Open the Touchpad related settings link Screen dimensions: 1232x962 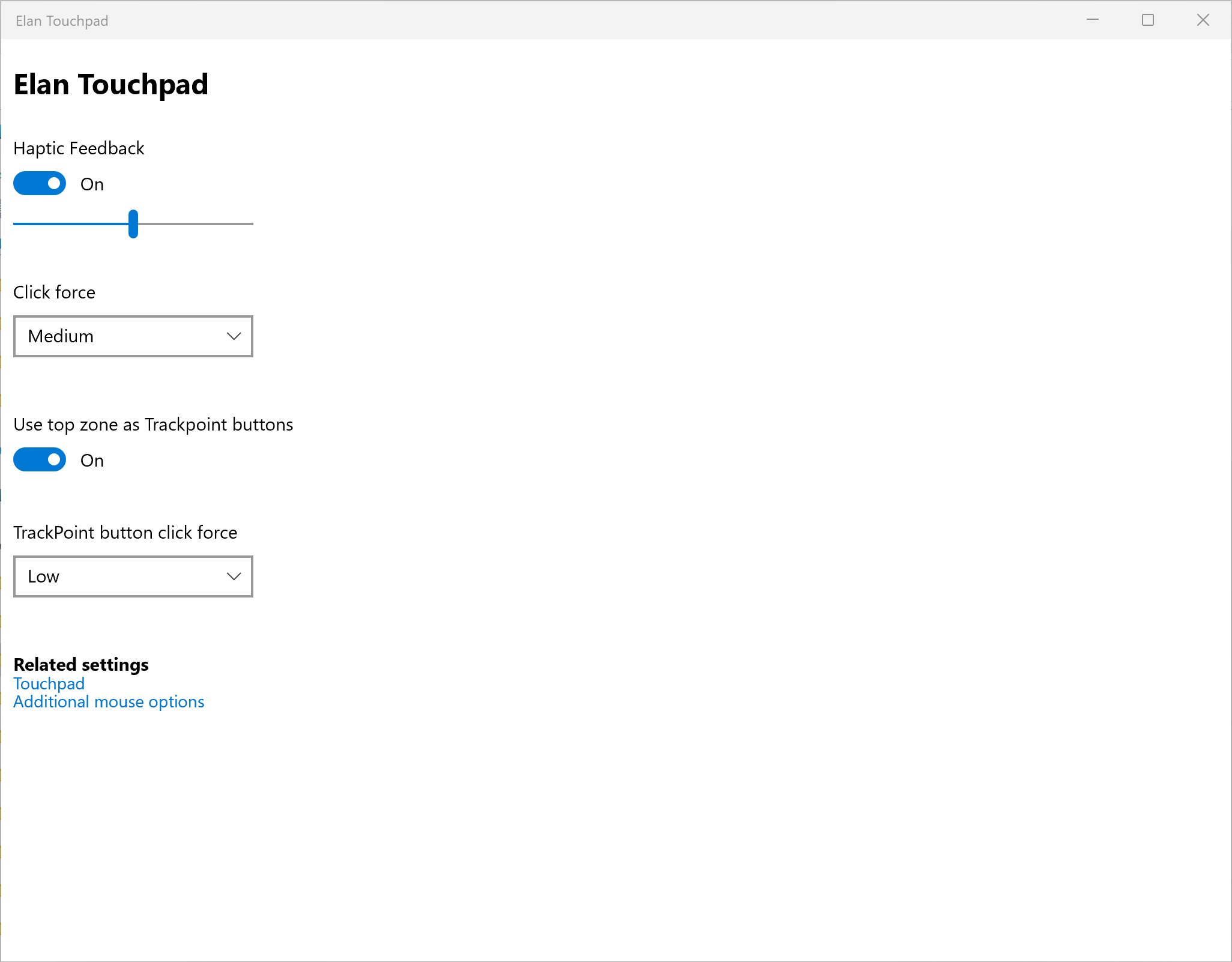point(49,684)
